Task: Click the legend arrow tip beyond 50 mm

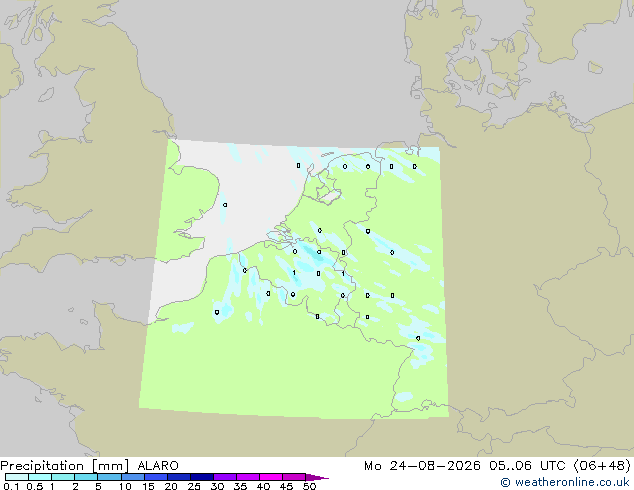Action: coord(317,477)
